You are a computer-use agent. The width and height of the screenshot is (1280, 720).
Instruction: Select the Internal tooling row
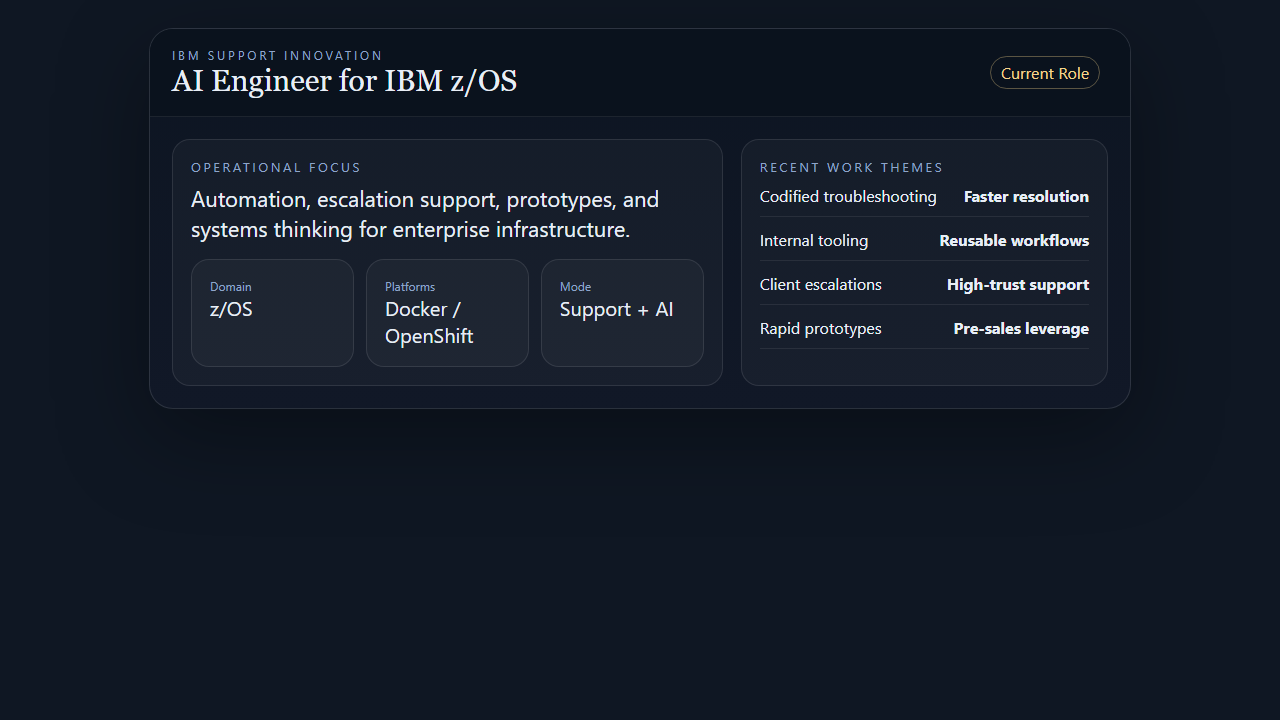[813, 240]
